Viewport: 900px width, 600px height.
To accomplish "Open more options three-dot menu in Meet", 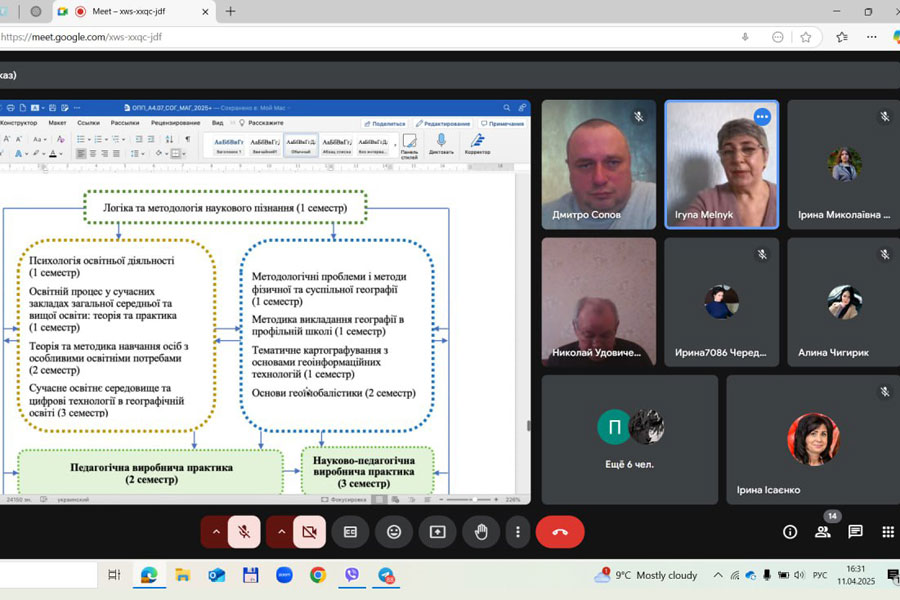I will pos(516,532).
